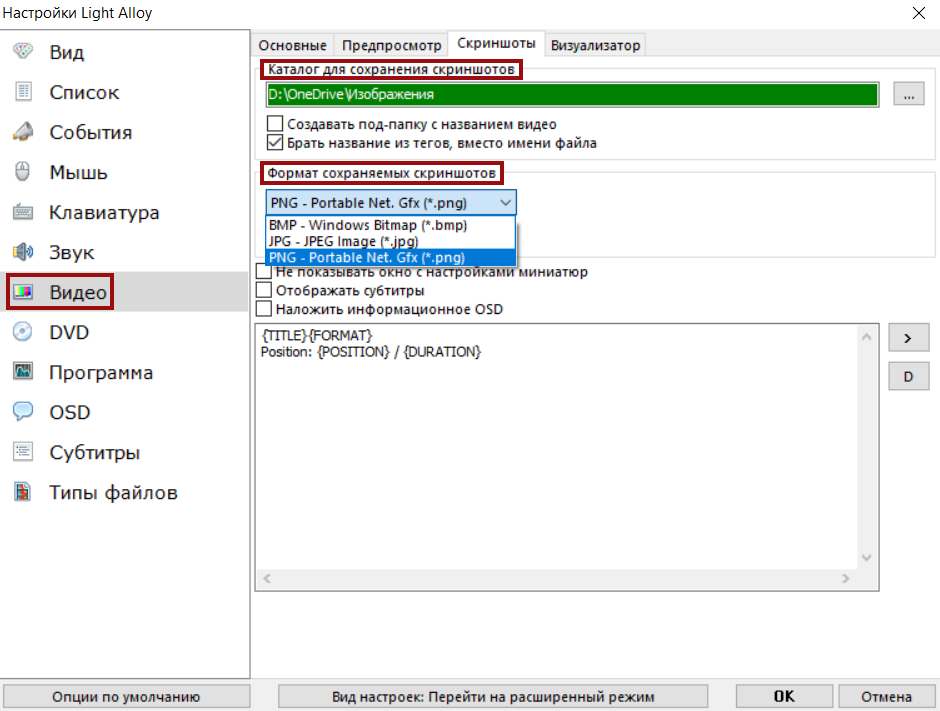This screenshot has height=711, width=940.
Task: Click the disc icon beside DVD
Action: point(23,332)
